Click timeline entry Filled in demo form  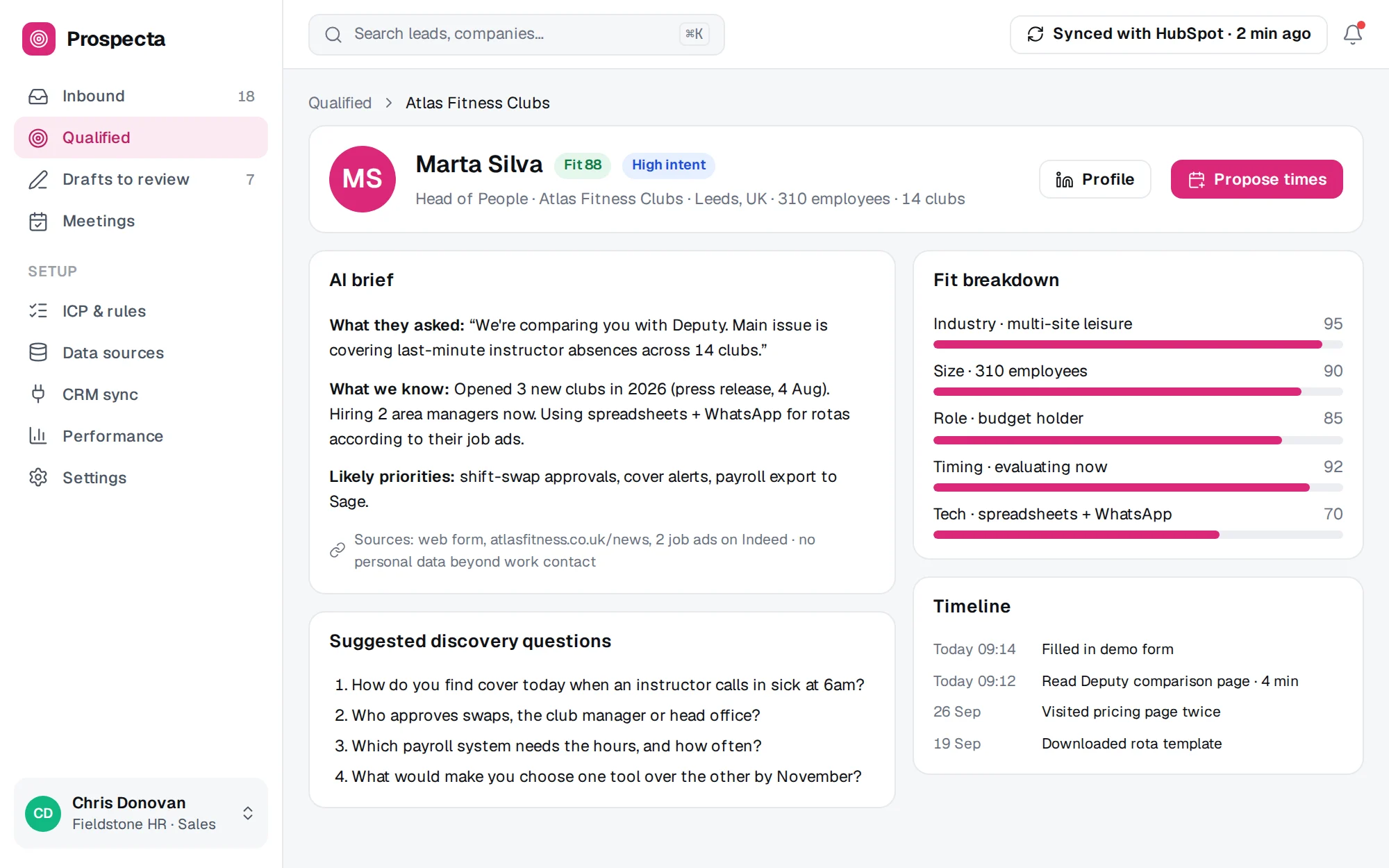[x=1108, y=649]
